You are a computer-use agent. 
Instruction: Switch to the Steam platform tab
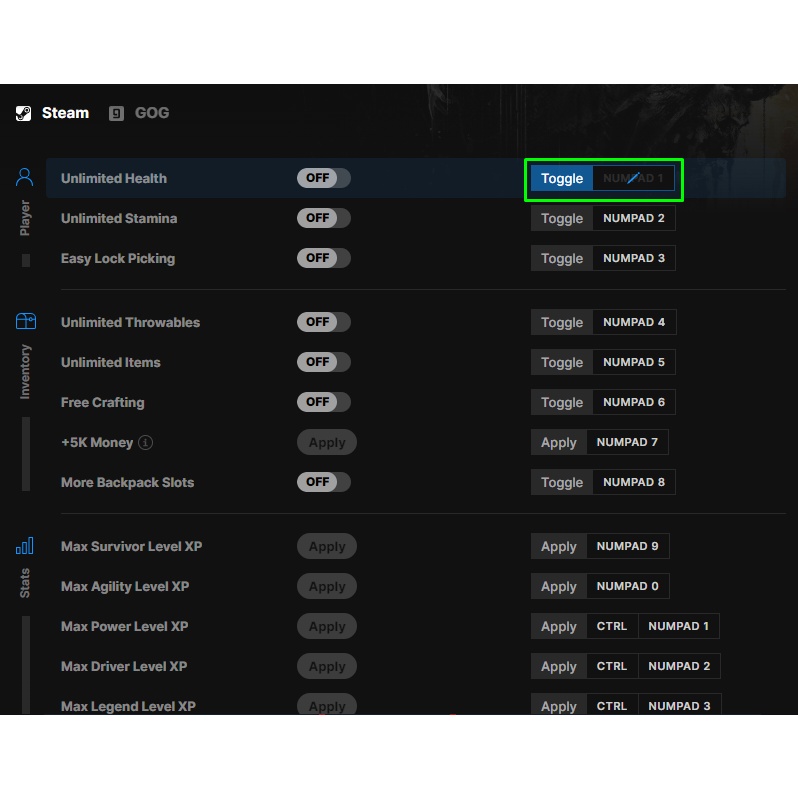point(65,113)
